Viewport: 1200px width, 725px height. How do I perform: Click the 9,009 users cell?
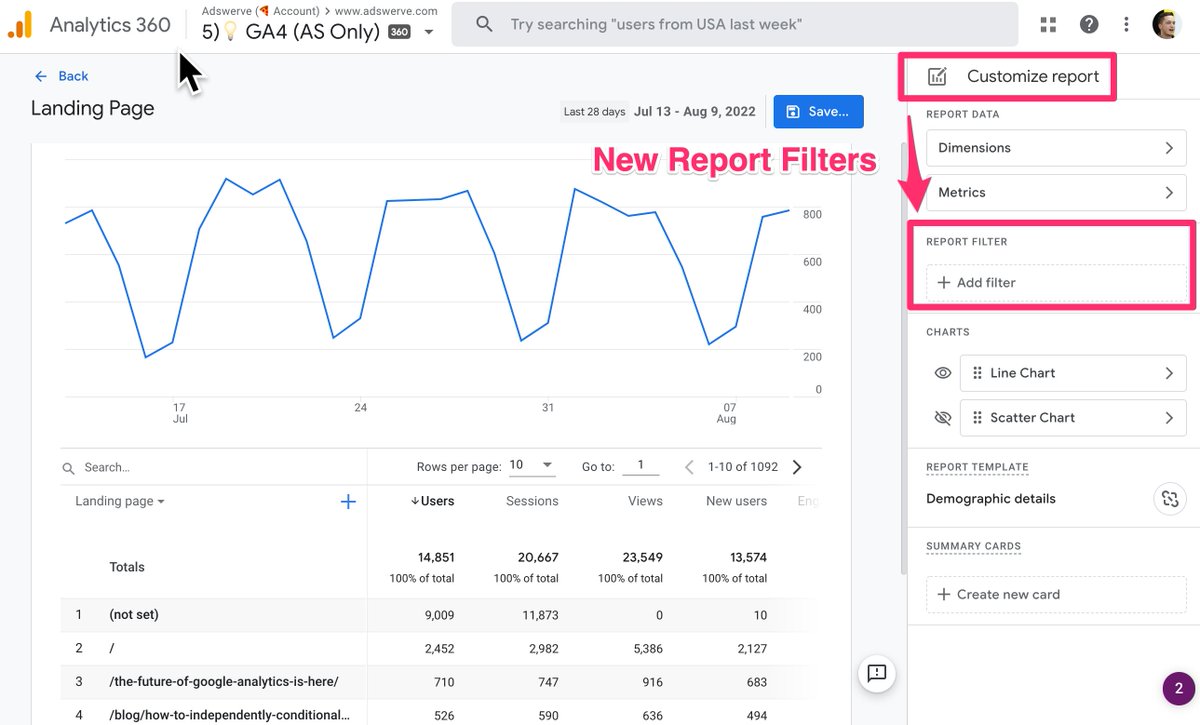click(439, 615)
